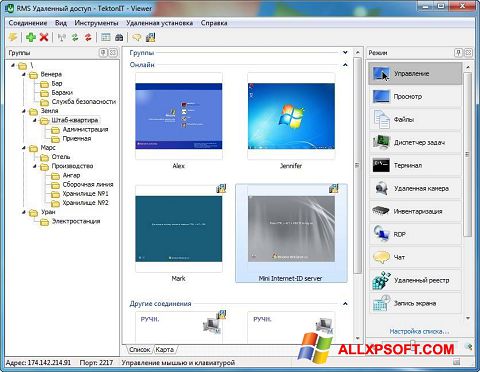Pin the Группы panel
Screen dimensions: 480x372
click(x=103, y=53)
